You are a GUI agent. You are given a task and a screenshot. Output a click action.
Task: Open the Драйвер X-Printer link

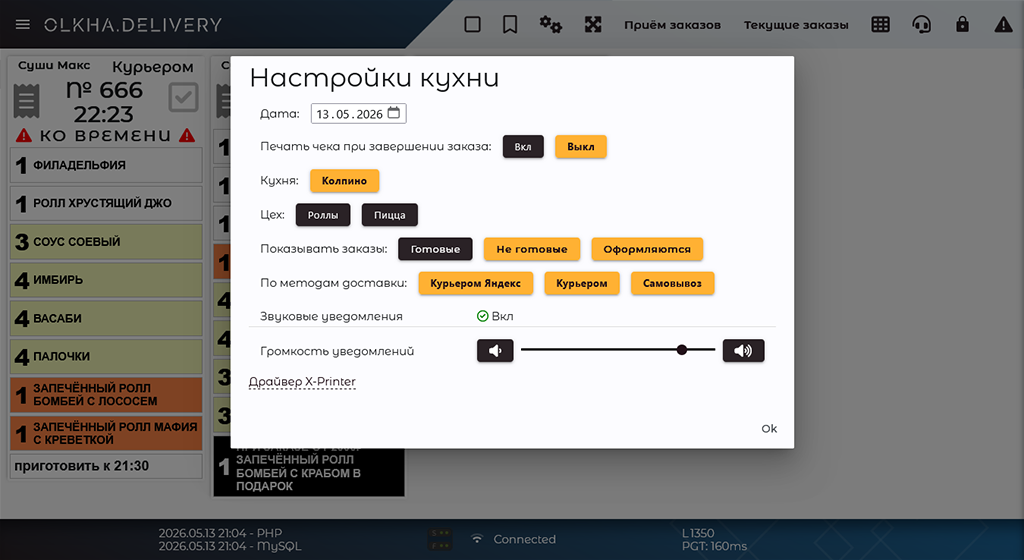pos(302,382)
